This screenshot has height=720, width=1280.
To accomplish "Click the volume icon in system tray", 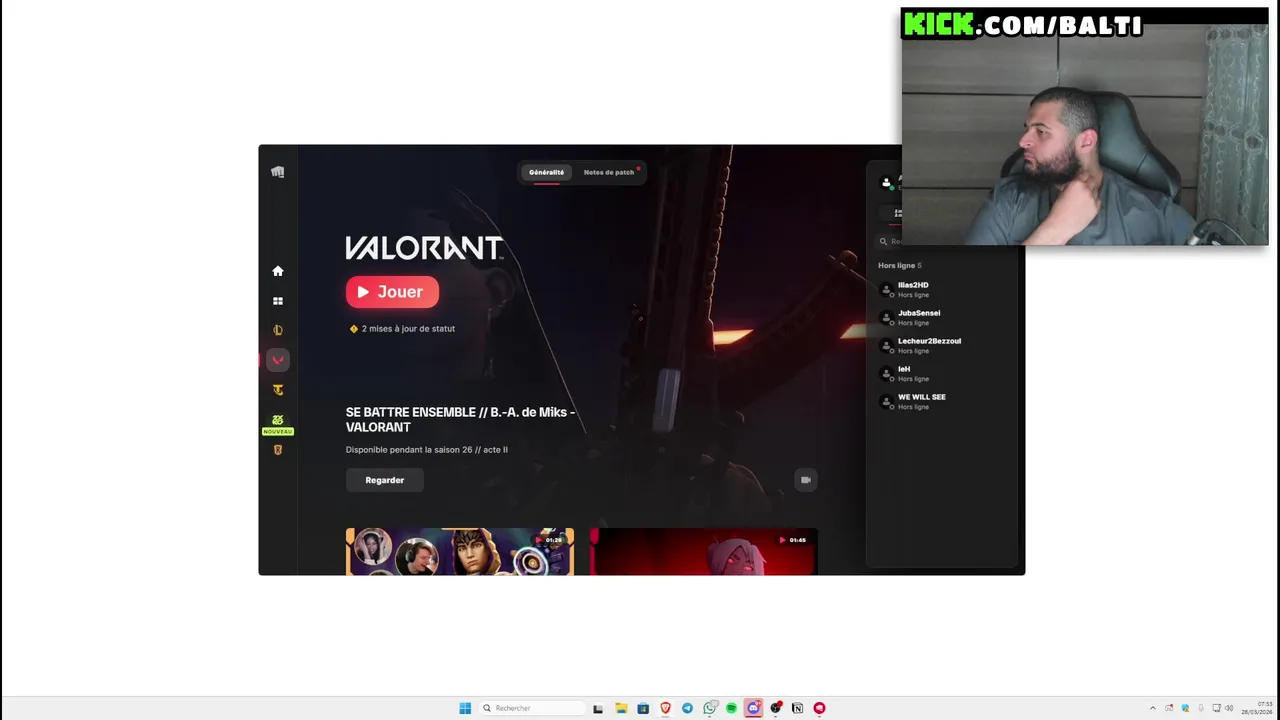I will 1229,708.
